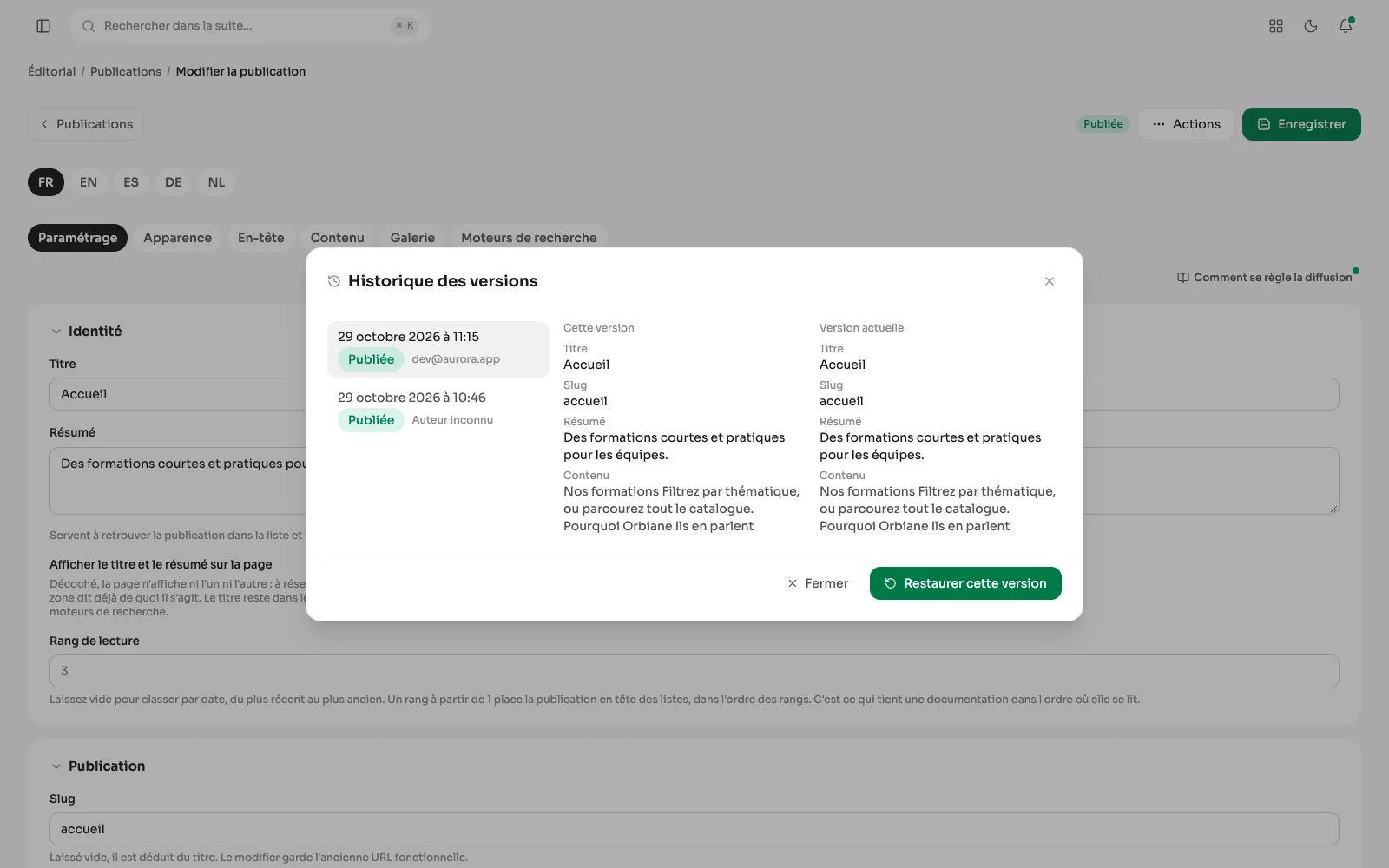Screen dimensions: 1389x868
Task: Close the Historique des versions dialog
Action: pyautogui.click(x=1050, y=281)
